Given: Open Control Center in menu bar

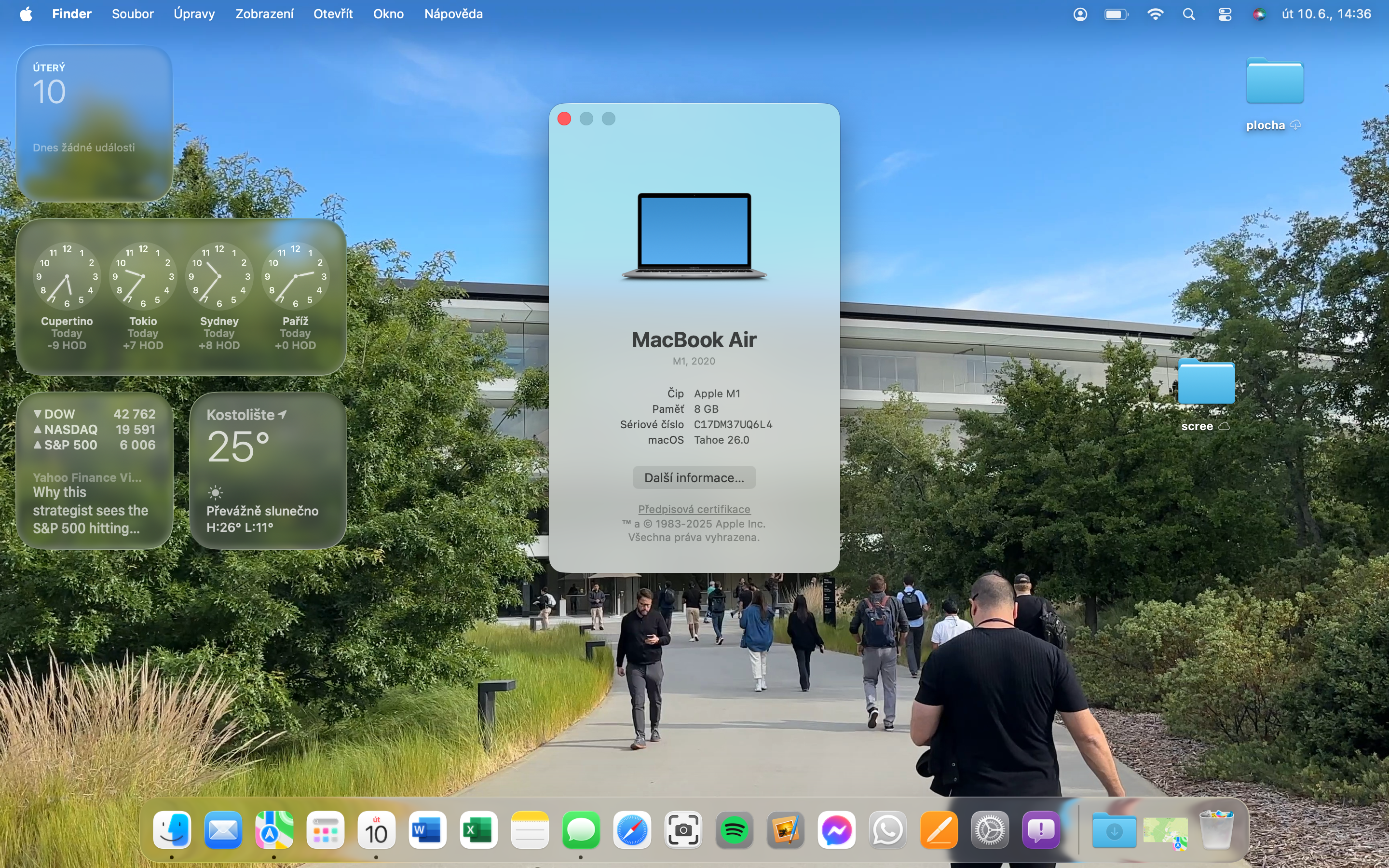Looking at the screenshot, I should point(1224,14).
